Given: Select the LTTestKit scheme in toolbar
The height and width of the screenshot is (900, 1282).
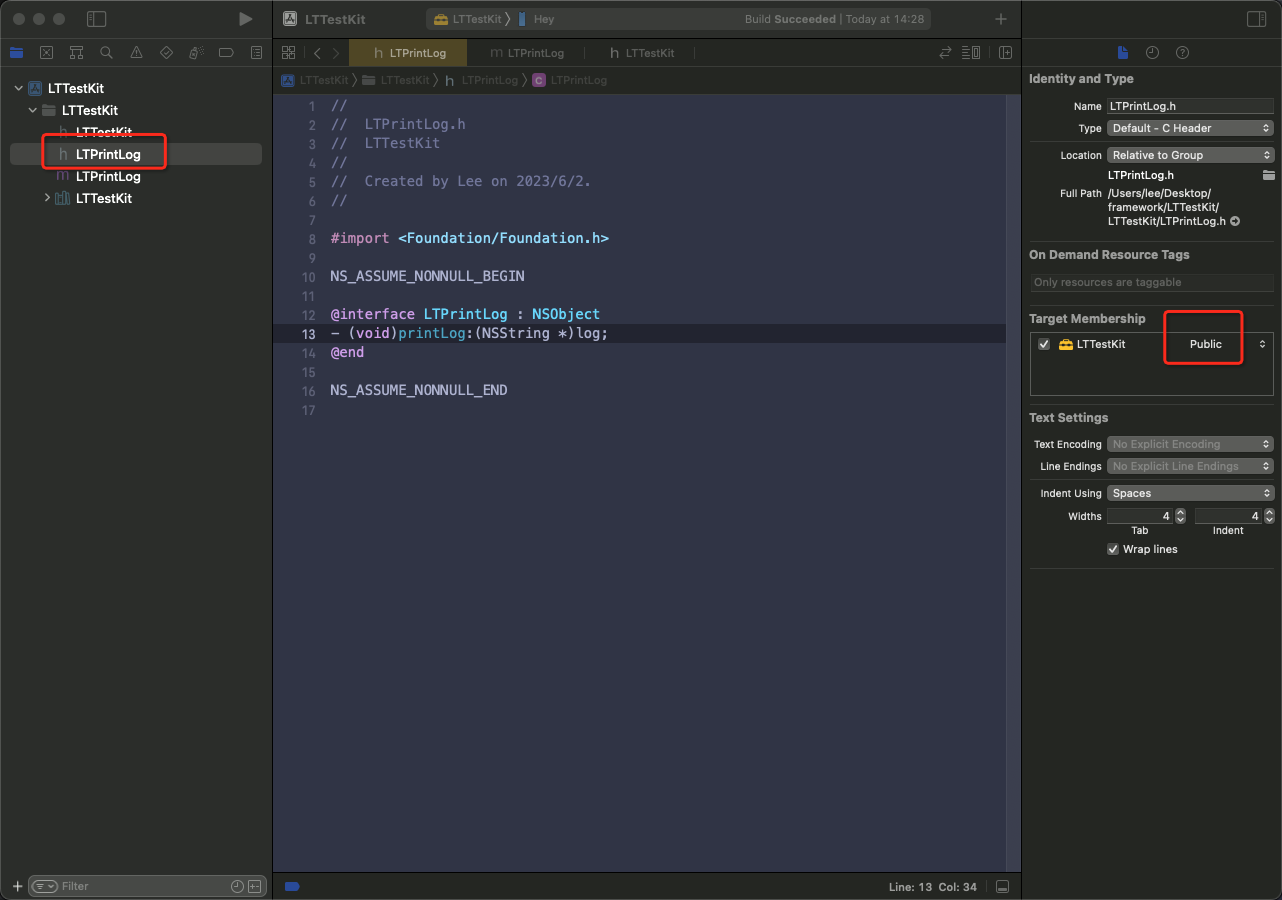Looking at the screenshot, I should click(x=468, y=19).
